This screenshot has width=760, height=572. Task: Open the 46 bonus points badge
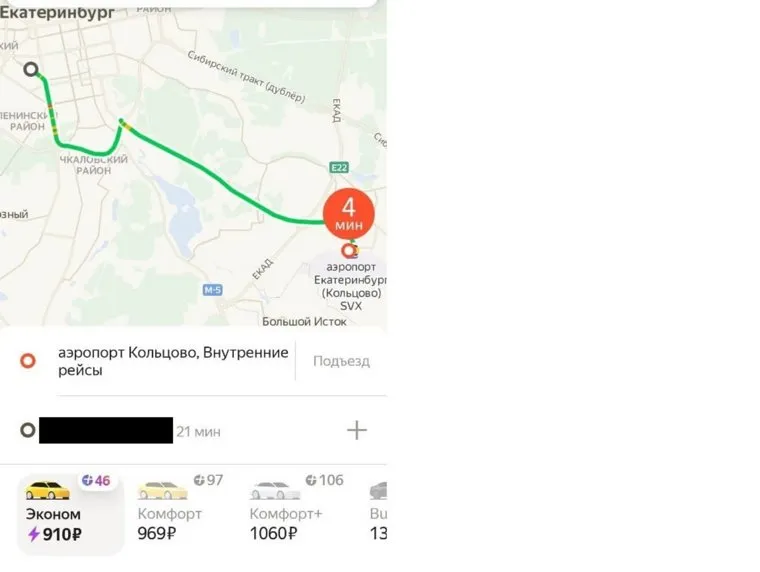96,480
